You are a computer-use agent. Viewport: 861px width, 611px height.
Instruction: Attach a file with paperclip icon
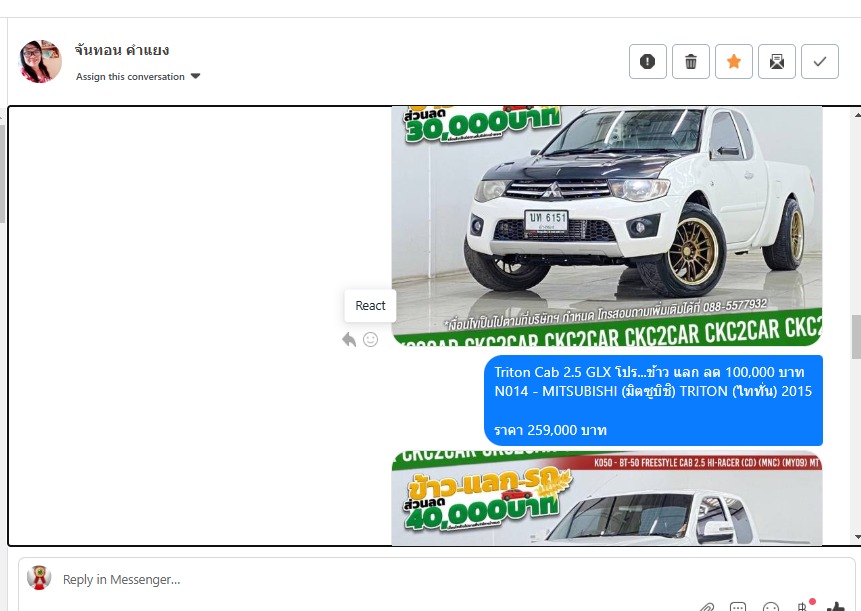707,607
